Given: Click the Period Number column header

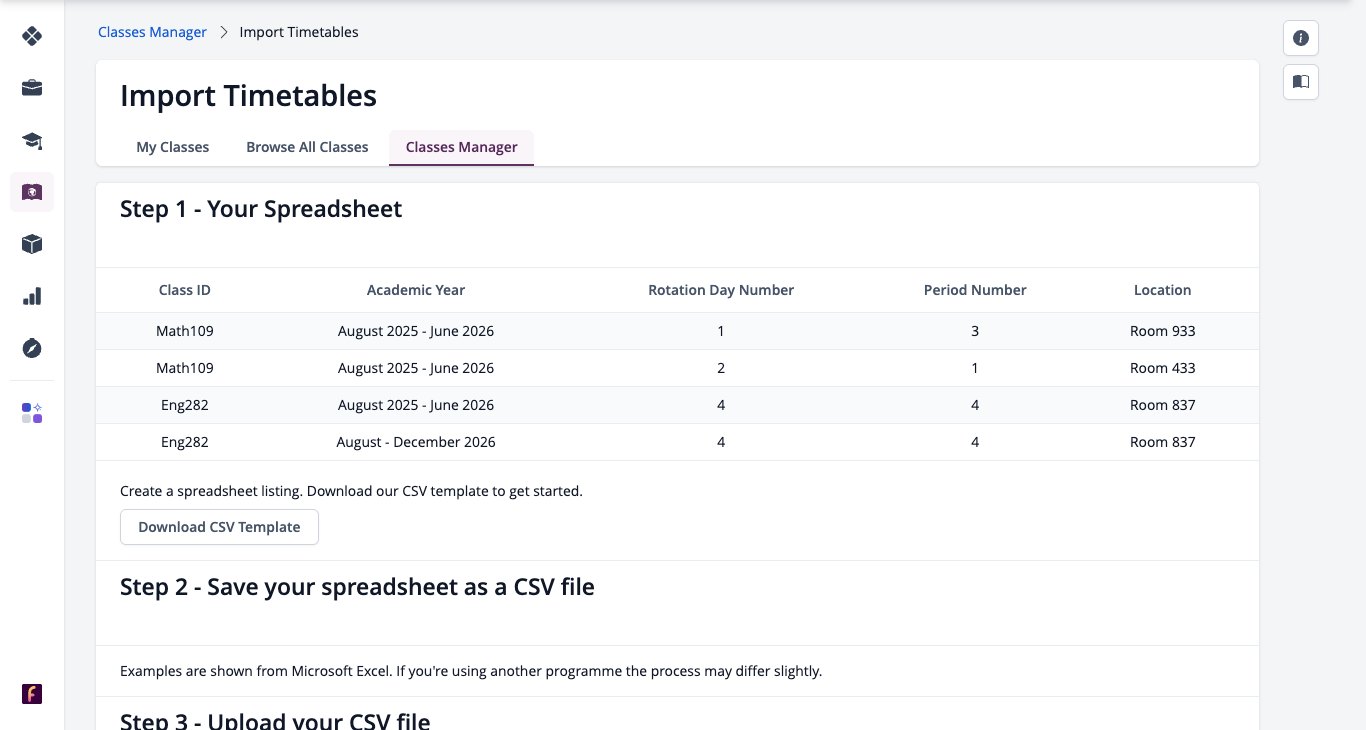Looking at the screenshot, I should [x=975, y=290].
